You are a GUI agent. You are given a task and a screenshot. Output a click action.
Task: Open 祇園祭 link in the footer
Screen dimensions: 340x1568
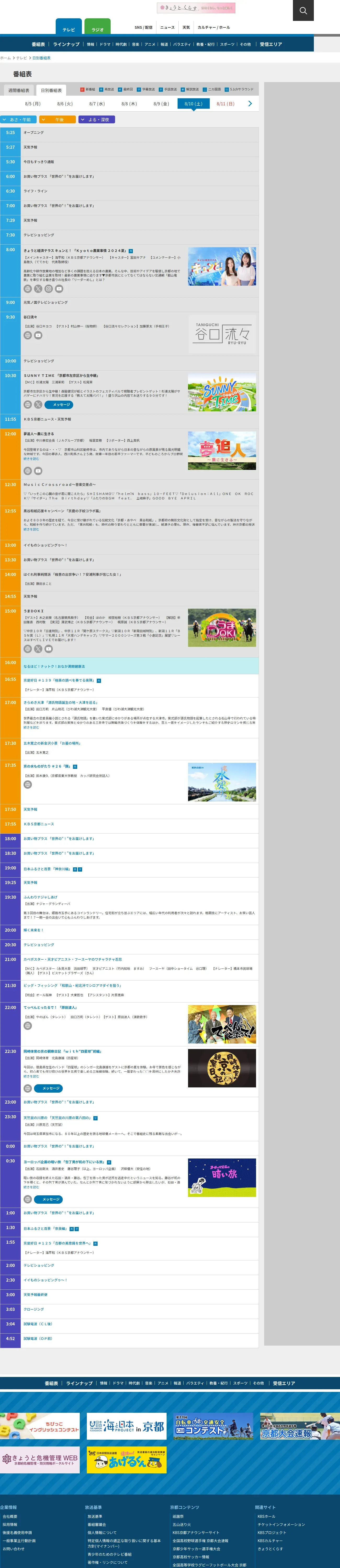pos(178,1516)
